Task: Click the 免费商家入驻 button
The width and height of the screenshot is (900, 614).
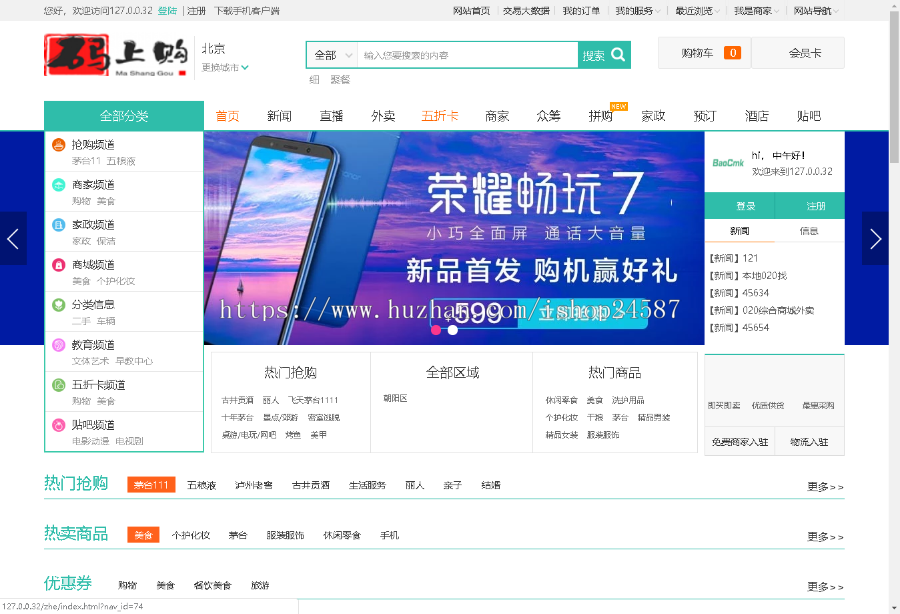Action: 739,442
